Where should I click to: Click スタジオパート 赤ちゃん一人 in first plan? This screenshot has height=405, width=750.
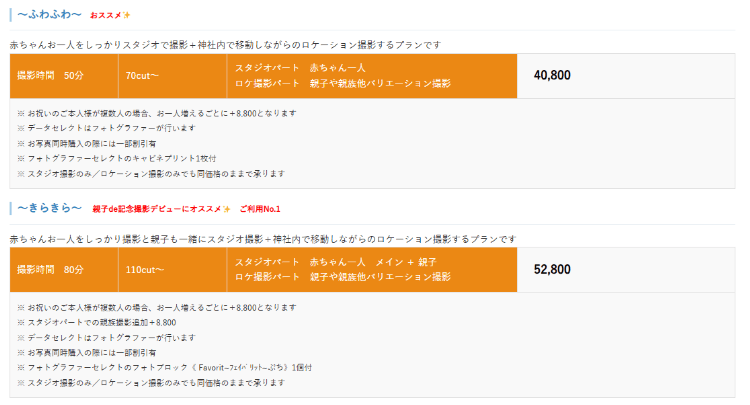300,68
